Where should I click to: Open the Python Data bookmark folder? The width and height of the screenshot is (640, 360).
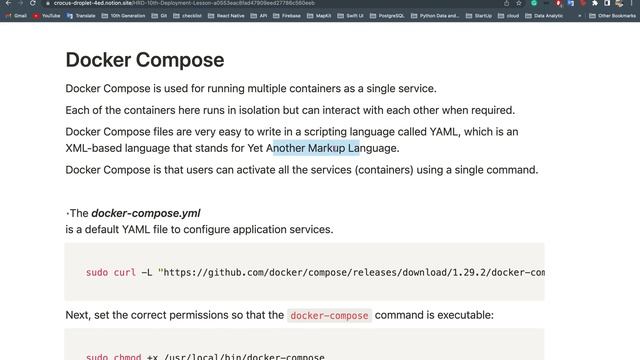coord(435,16)
